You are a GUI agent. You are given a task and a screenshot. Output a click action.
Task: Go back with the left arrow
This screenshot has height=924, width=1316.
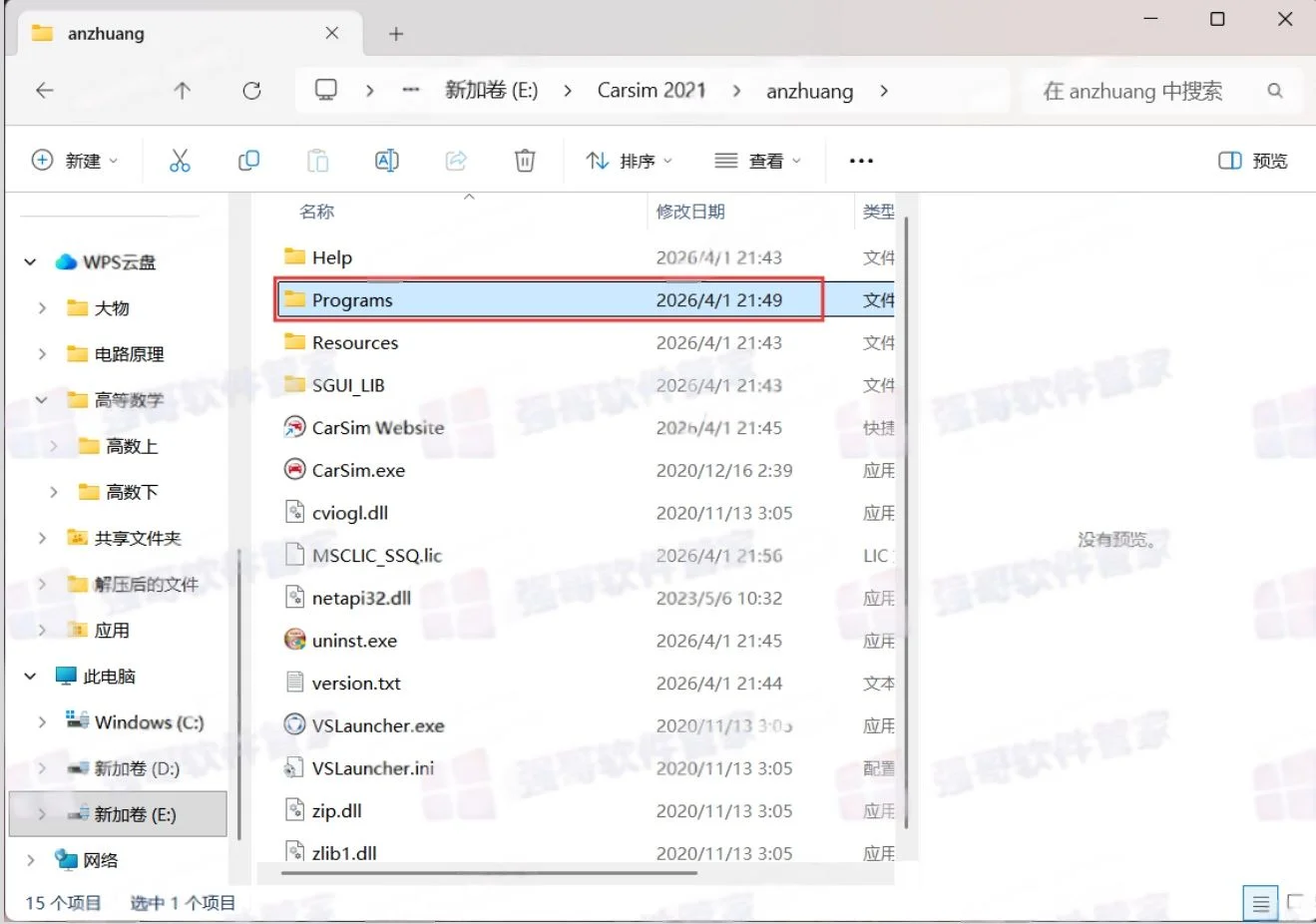pyautogui.click(x=45, y=91)
